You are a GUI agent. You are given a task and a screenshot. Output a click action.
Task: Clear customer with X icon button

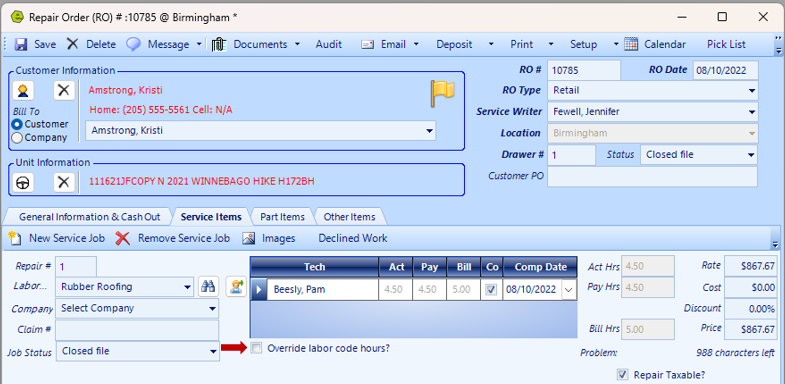(64, 91)
